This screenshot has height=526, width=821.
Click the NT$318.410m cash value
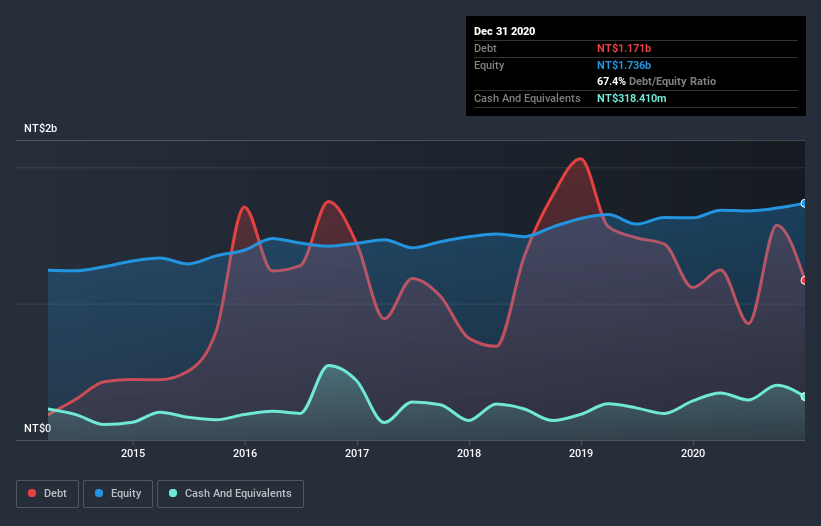[631, 98]
